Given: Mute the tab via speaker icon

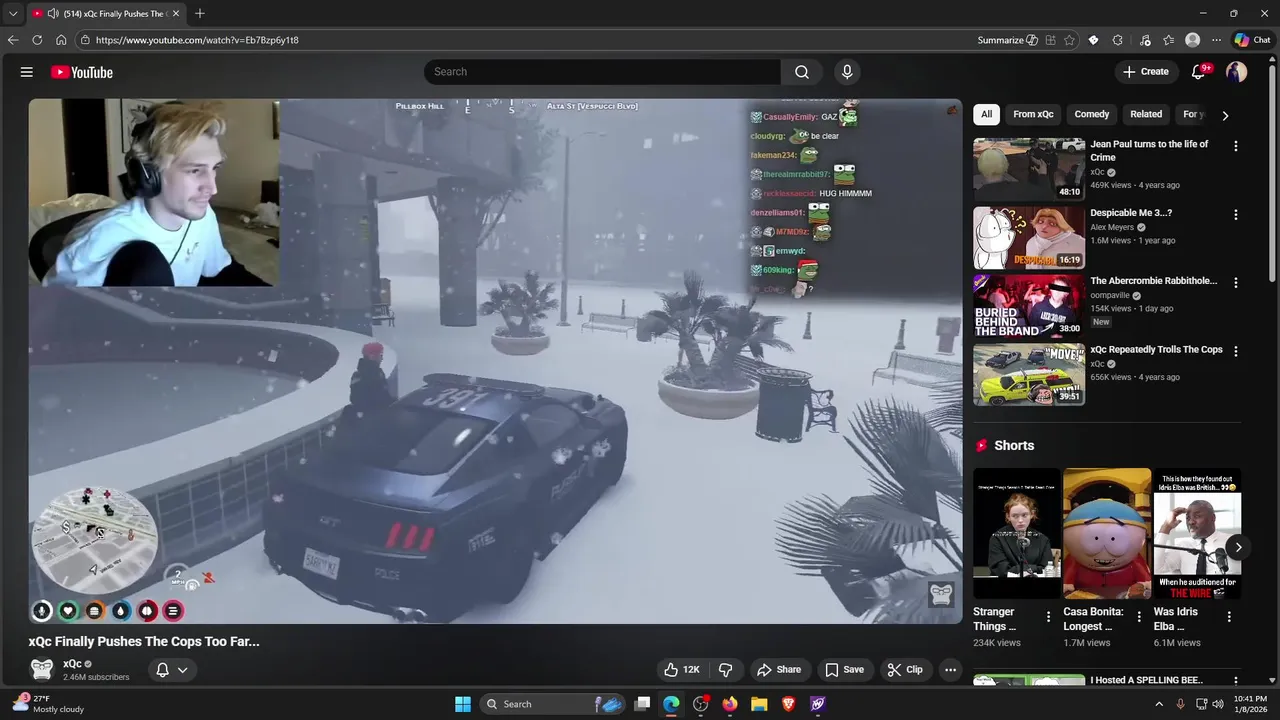Looking at the screenshot, I should pos(52,14).
